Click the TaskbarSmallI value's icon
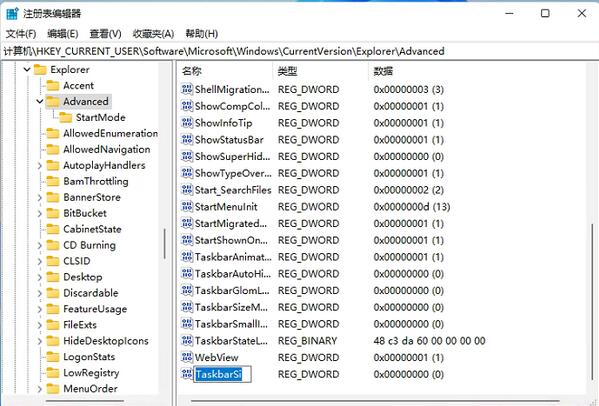Image resolution: width=599 pixels, height=406 pixels. pyautogui.click(x=187, y=324)
